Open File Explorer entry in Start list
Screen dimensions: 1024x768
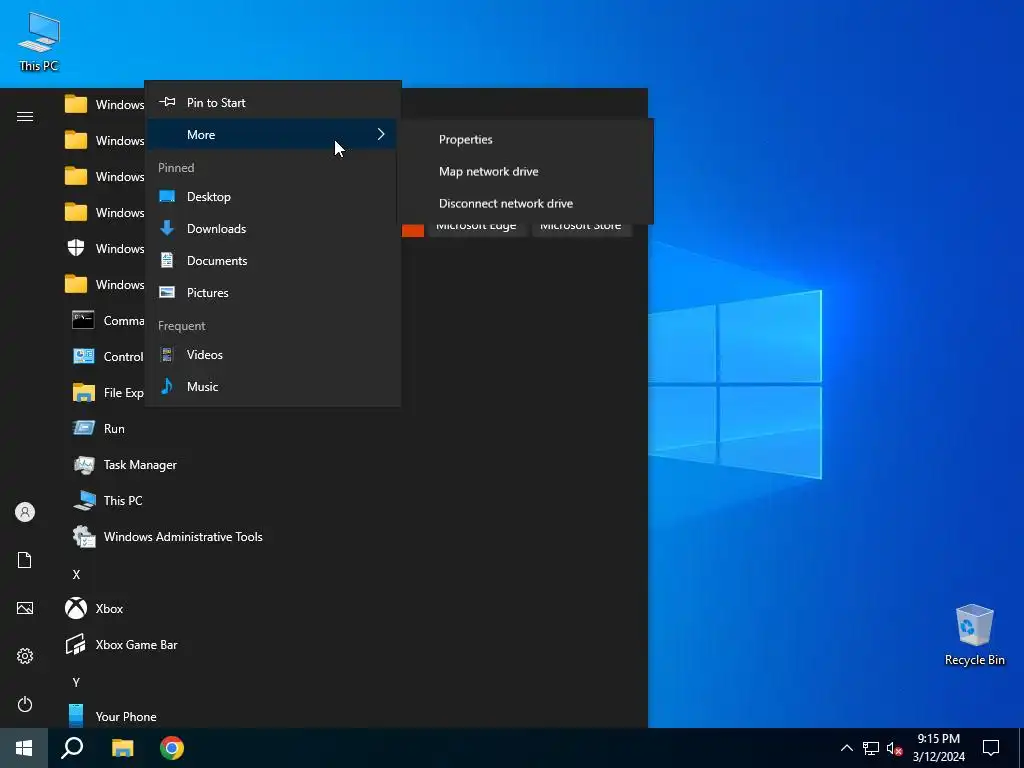pyautogui.click(x=108, y=392)
